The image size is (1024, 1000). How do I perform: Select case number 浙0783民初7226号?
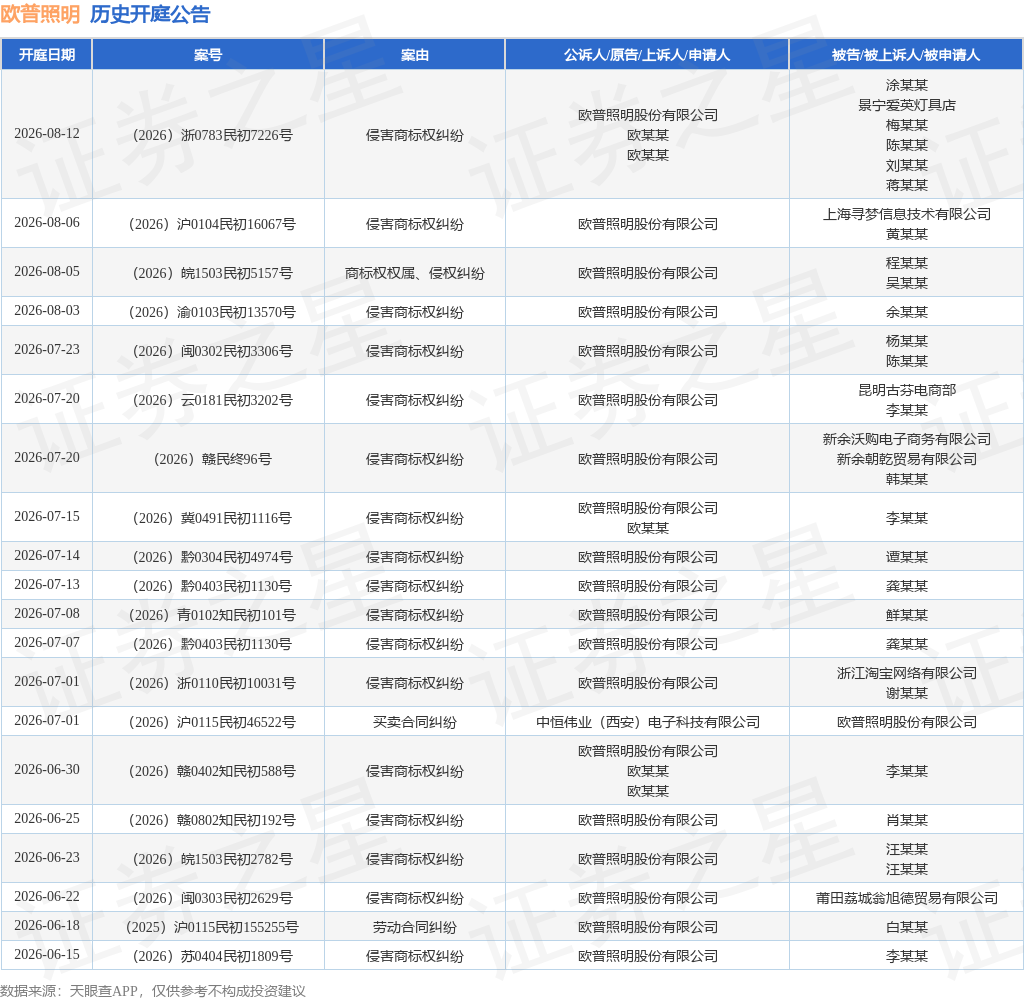[x=212, y=135]
